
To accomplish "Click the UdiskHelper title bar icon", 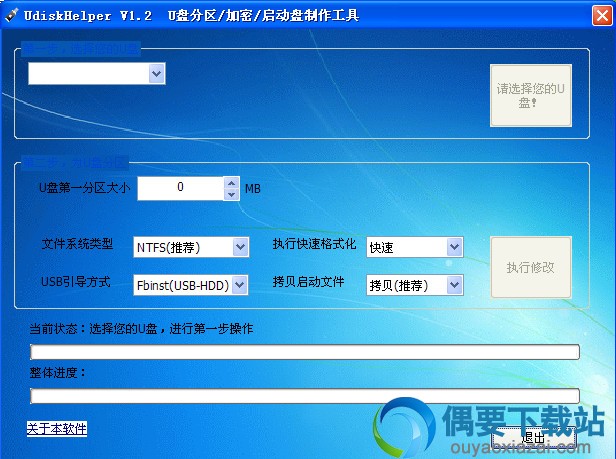I will (x=12, y=15).
